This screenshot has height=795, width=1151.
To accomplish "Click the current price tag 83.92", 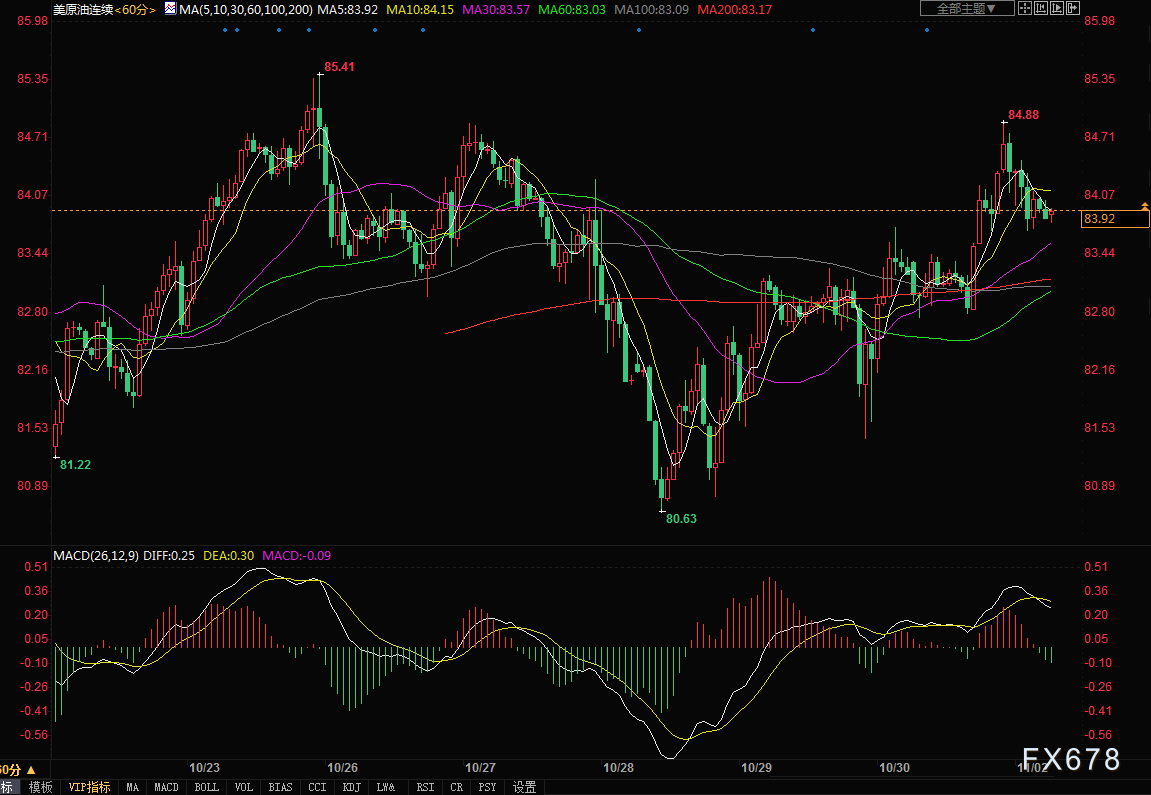I will [1115, 219].
